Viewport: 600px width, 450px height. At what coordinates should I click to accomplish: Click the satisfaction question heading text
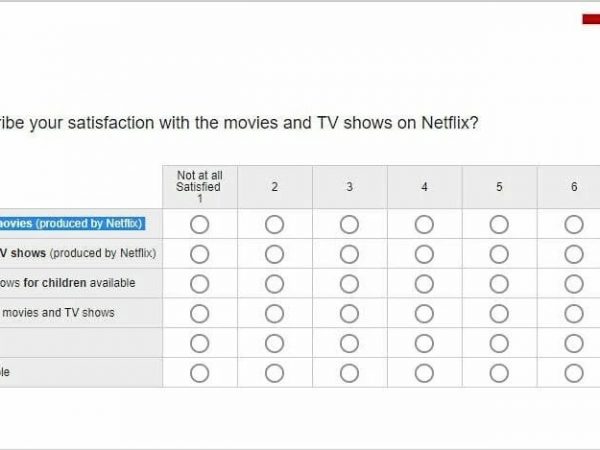[240, 124]
